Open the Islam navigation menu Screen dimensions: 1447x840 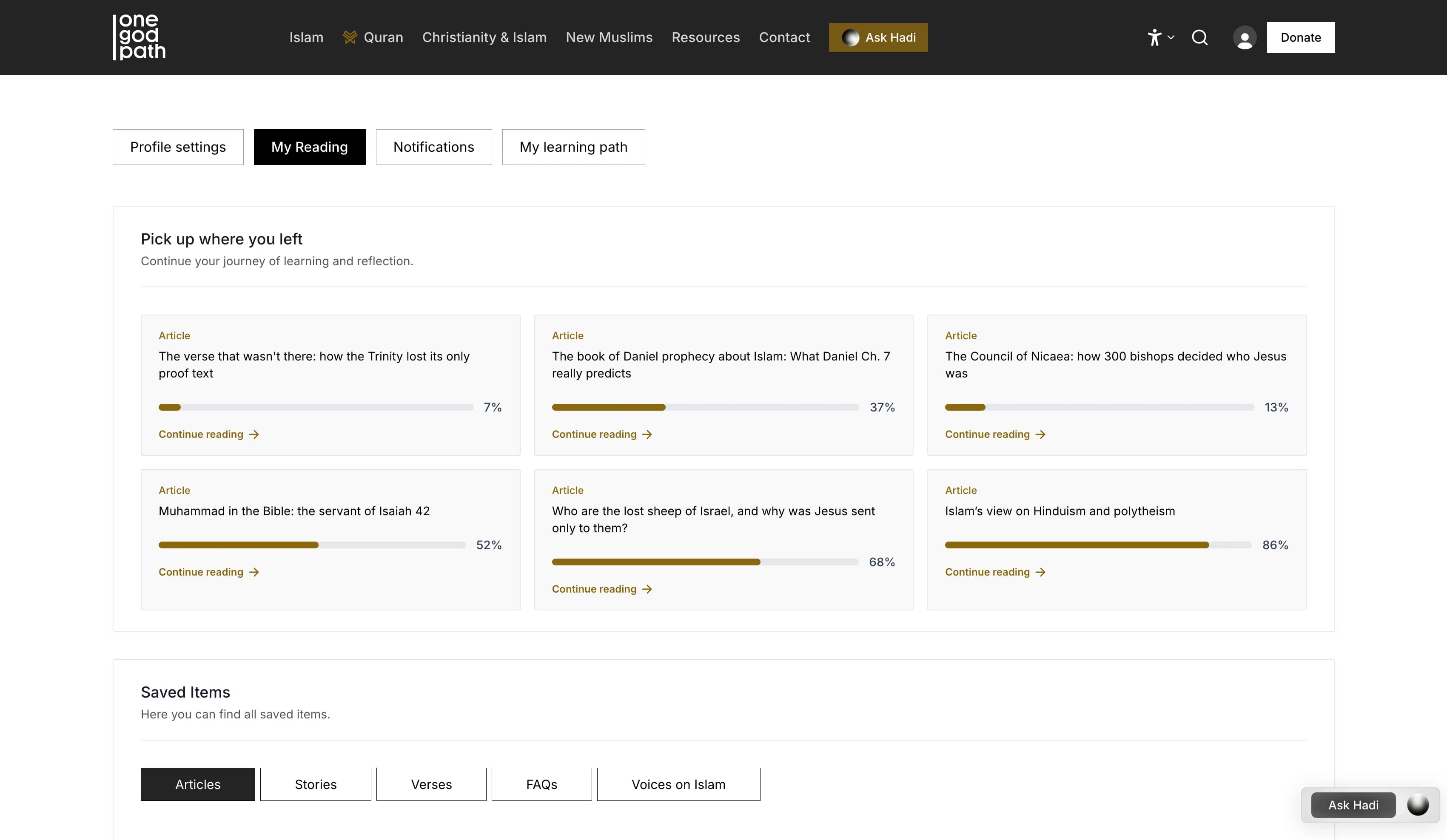pos(306,37)
